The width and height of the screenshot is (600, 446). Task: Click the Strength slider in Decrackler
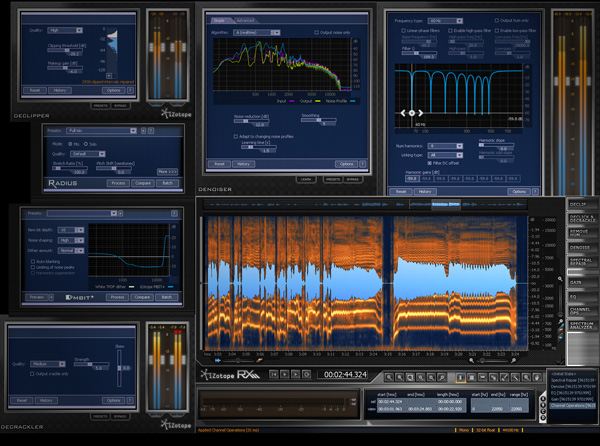tap(91, 364)
